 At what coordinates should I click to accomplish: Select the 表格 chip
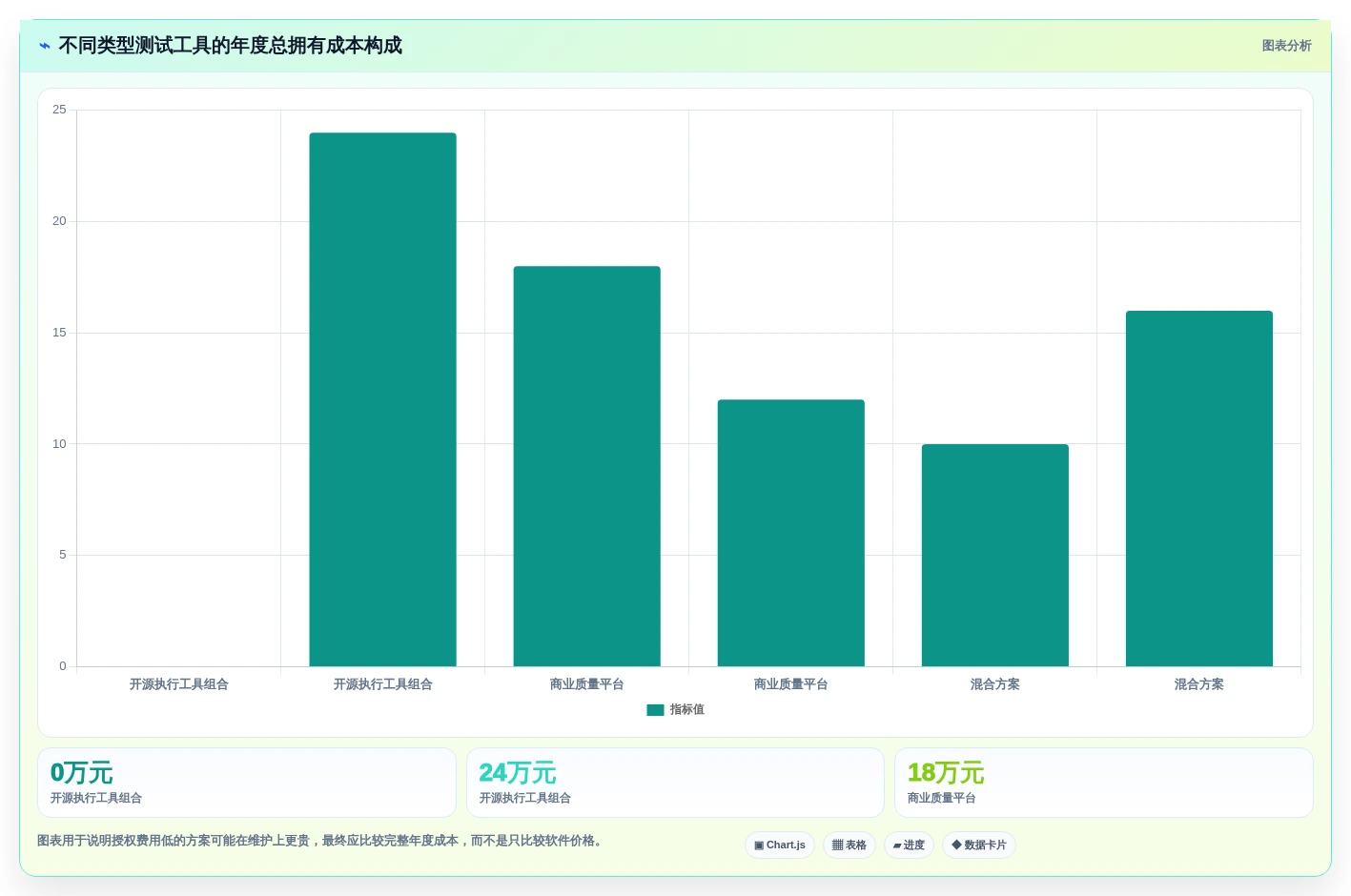(849, 845)
